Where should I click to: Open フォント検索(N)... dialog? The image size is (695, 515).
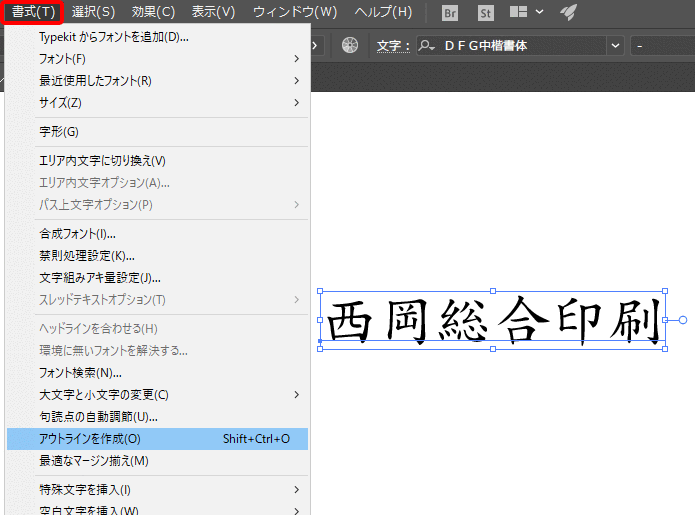(x=157, y=373)
